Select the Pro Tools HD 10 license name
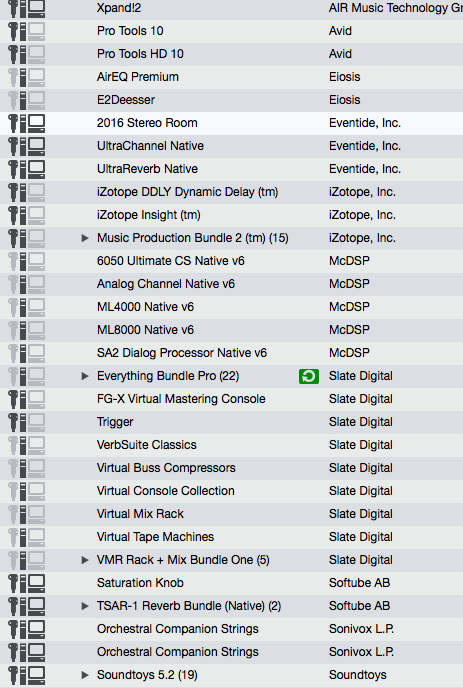Viewport: 463px width, 688px height. (x=140, y=54)
